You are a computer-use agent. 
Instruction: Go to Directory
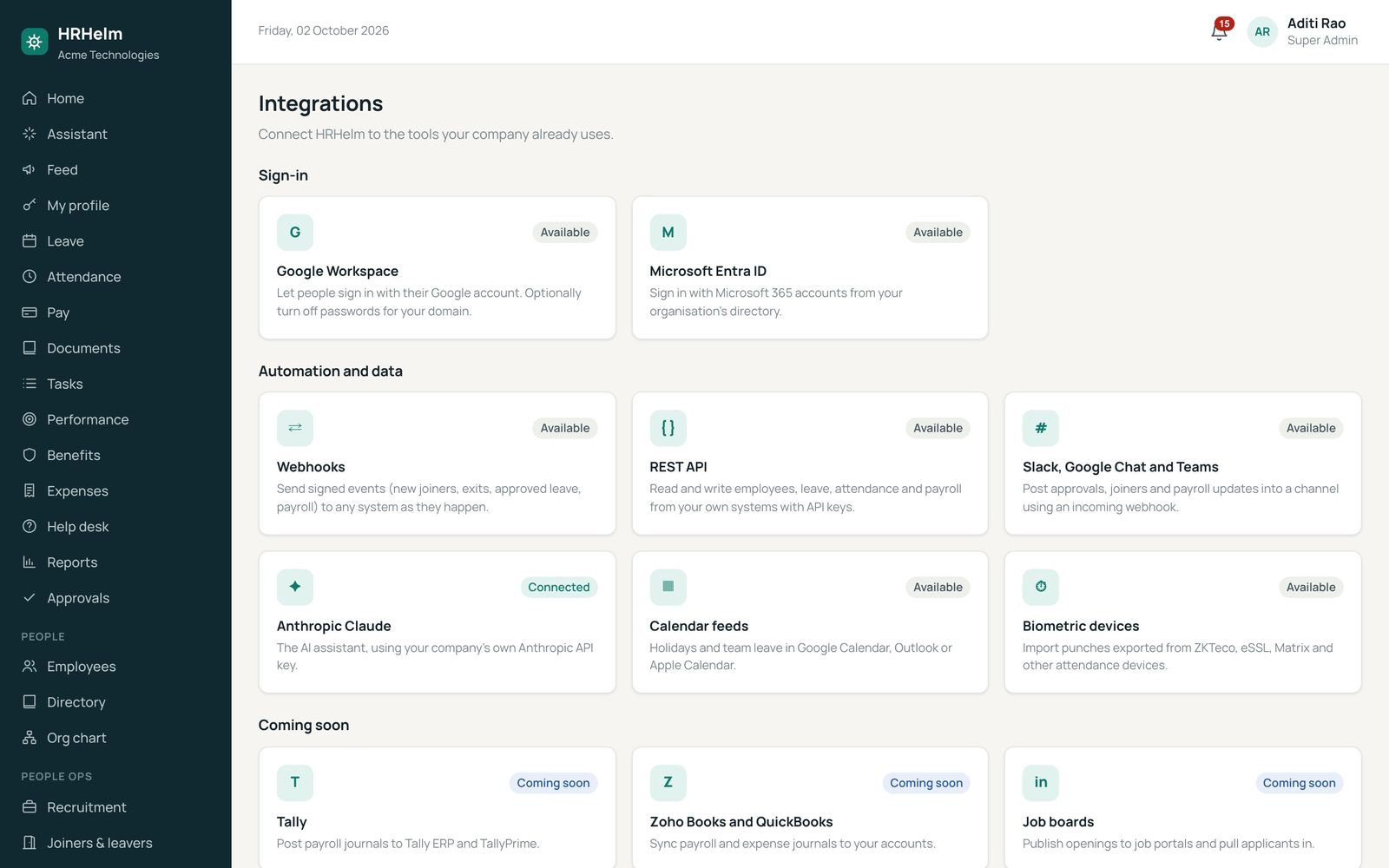point(115,701)
